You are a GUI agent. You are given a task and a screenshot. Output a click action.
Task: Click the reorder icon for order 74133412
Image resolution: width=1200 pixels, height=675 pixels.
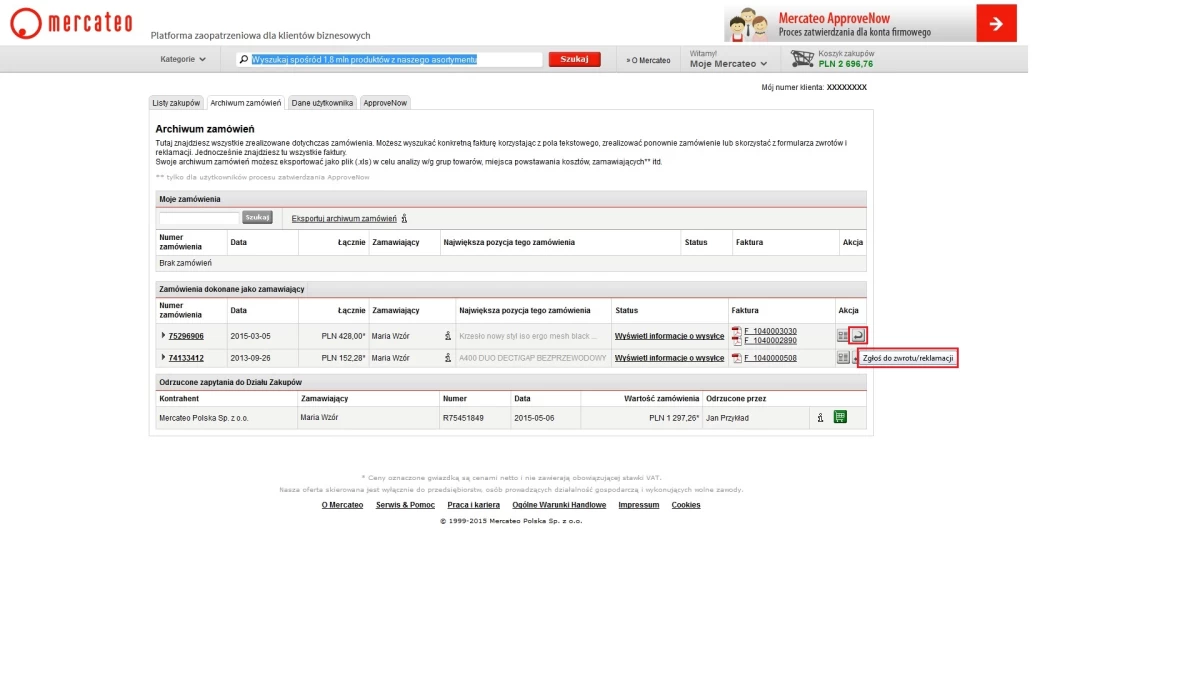point(843,358)
